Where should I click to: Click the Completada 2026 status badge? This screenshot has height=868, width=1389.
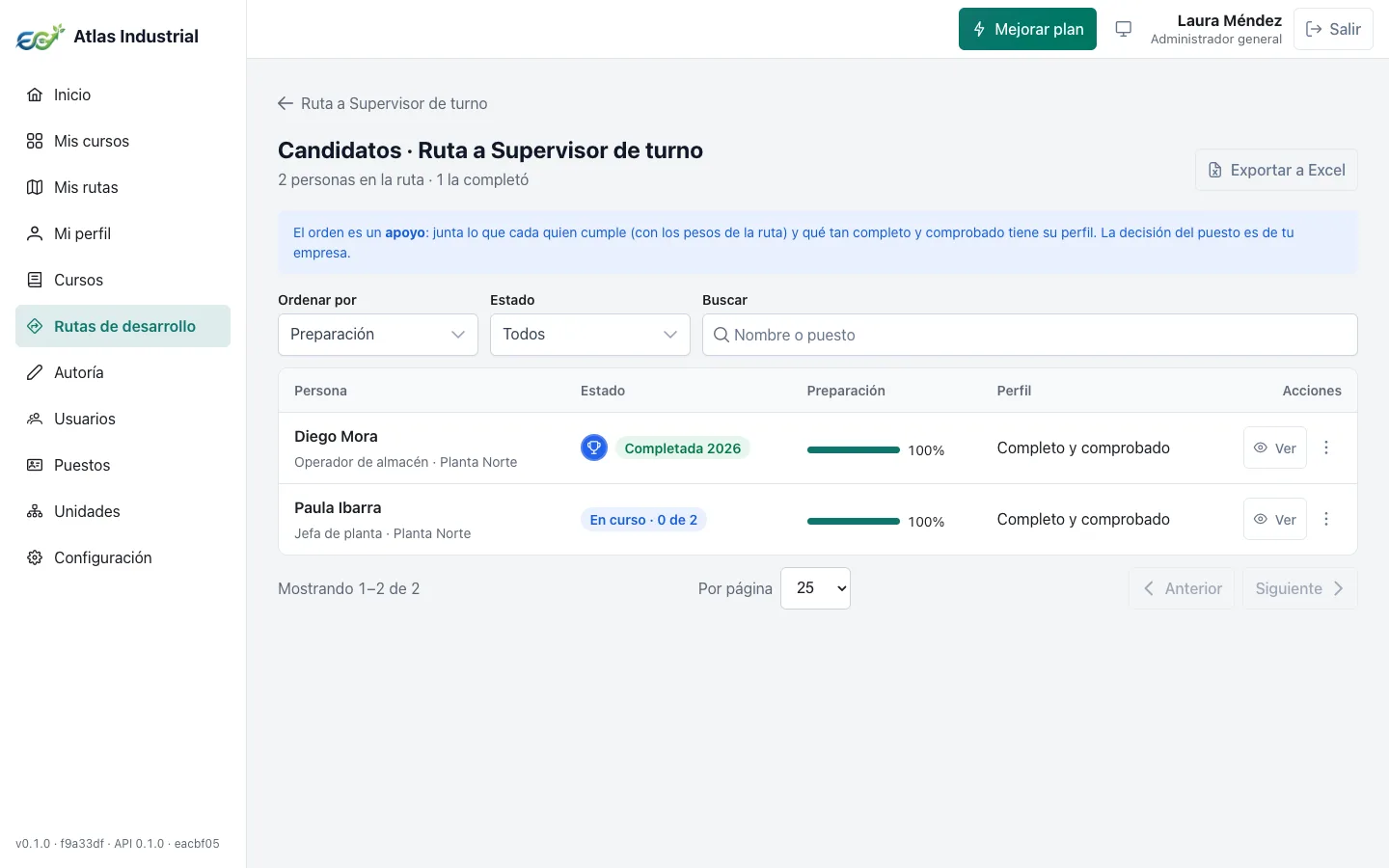coord(683,448)
